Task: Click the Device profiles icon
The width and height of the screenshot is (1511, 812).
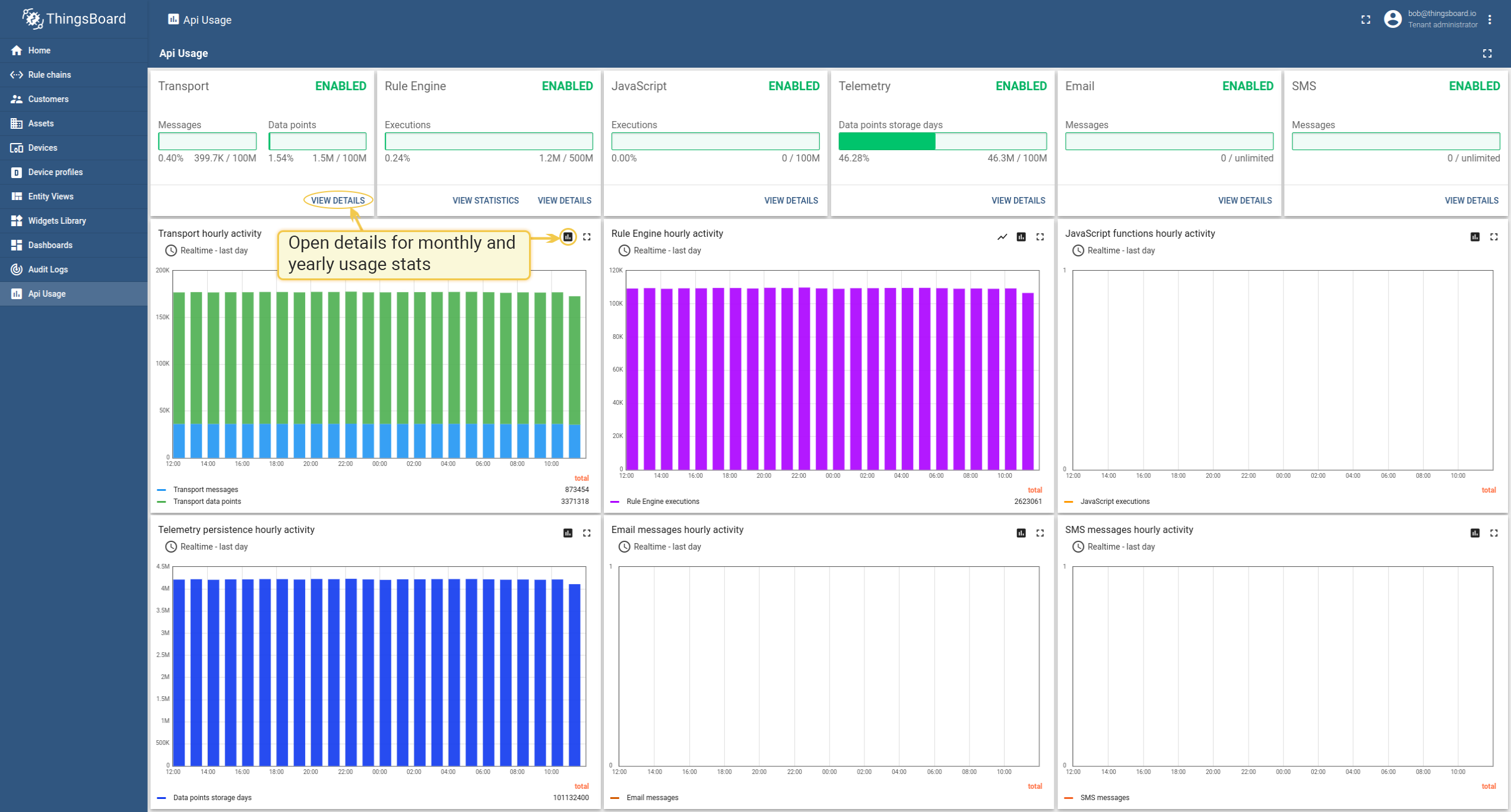Action: pyautogui.click(x=17, y=172)
